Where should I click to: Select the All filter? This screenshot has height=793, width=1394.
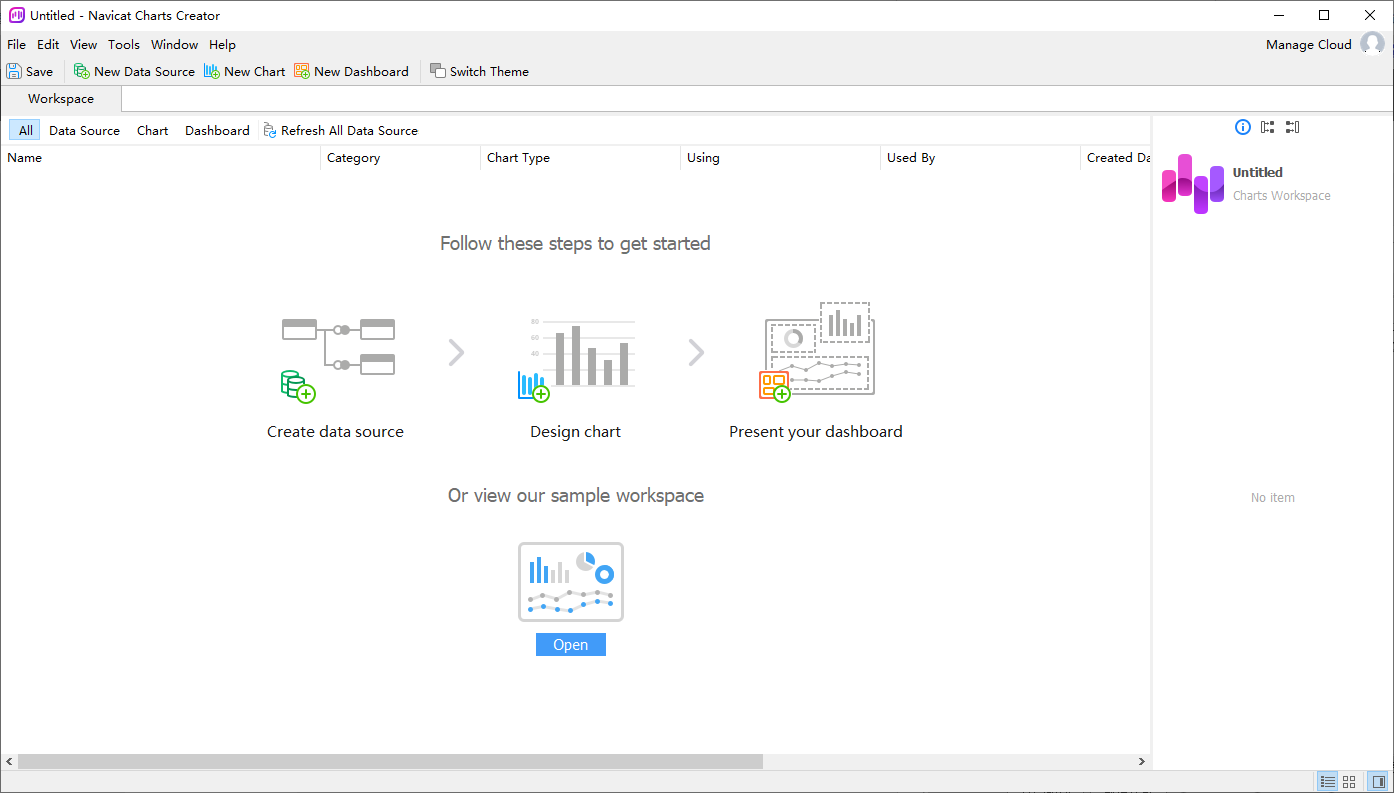pyautogui.click(x=25, y=130)
